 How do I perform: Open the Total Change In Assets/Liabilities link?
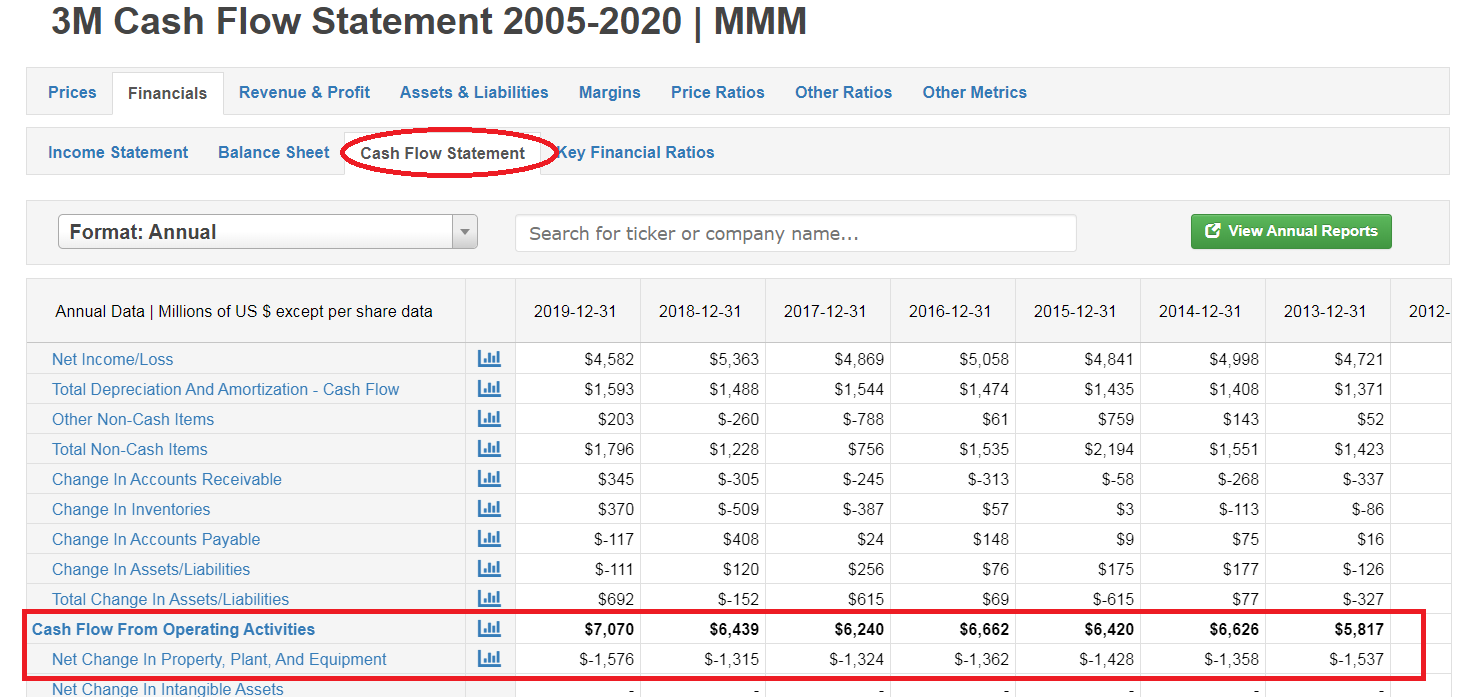click(x=170, y=599)
